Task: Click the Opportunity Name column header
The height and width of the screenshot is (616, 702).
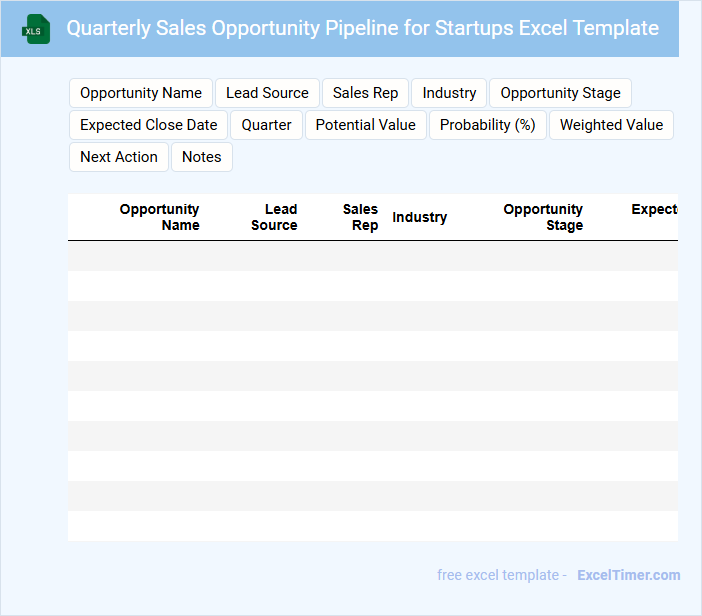Action: 159,217
